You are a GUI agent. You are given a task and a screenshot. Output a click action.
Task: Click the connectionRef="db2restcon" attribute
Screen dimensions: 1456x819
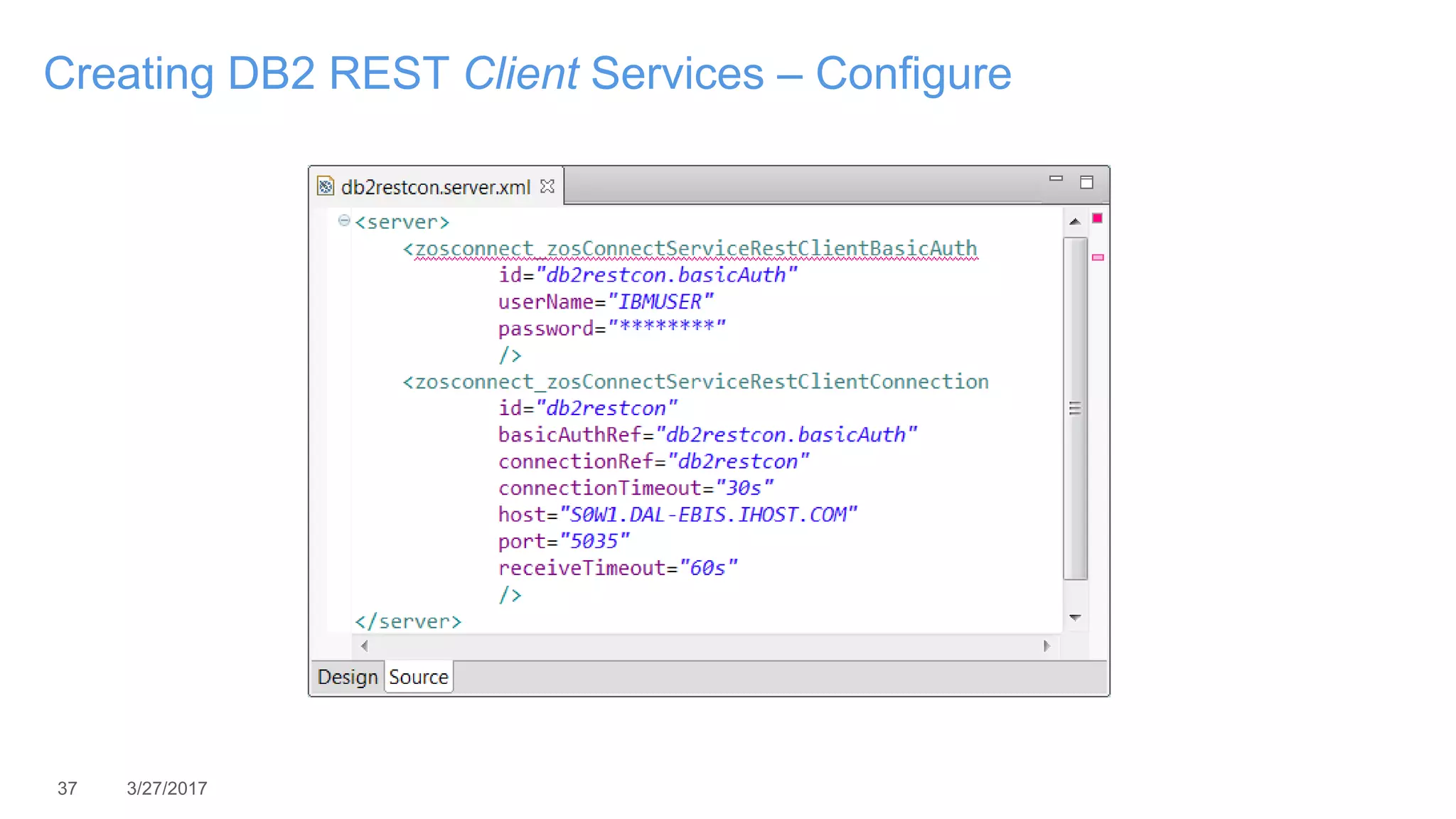(653, 461)
